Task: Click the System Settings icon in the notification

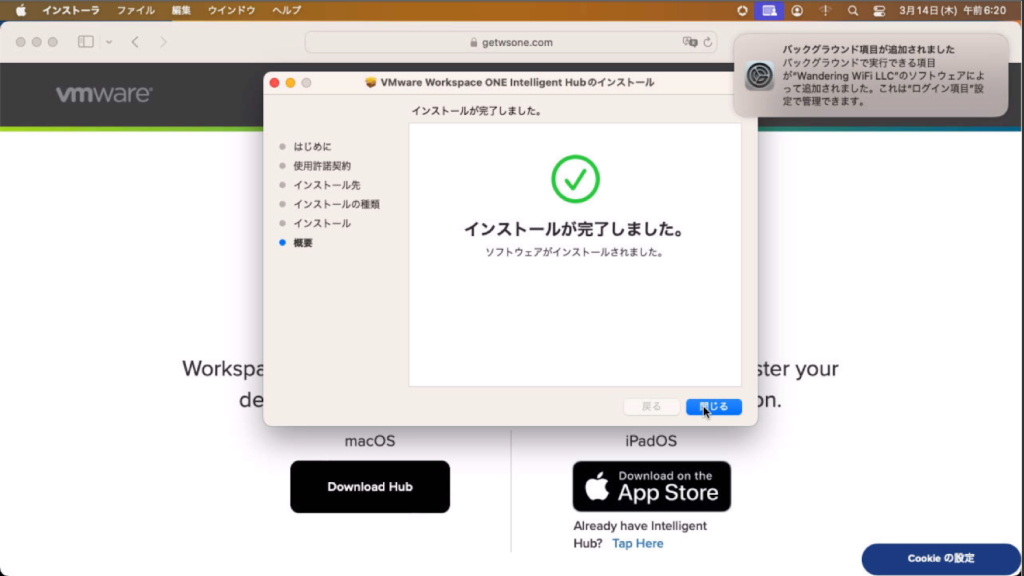Action: (759, 76)
